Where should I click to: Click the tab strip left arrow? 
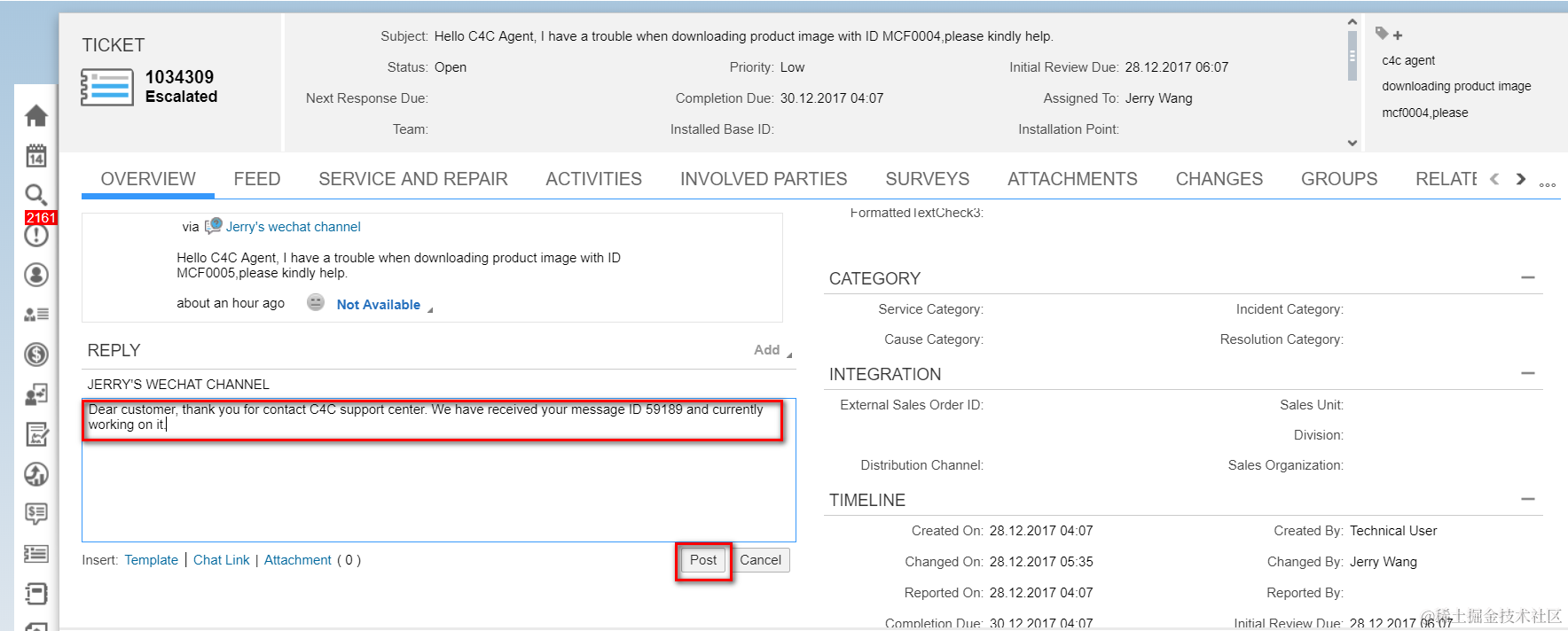click(x=1494, y=179)
